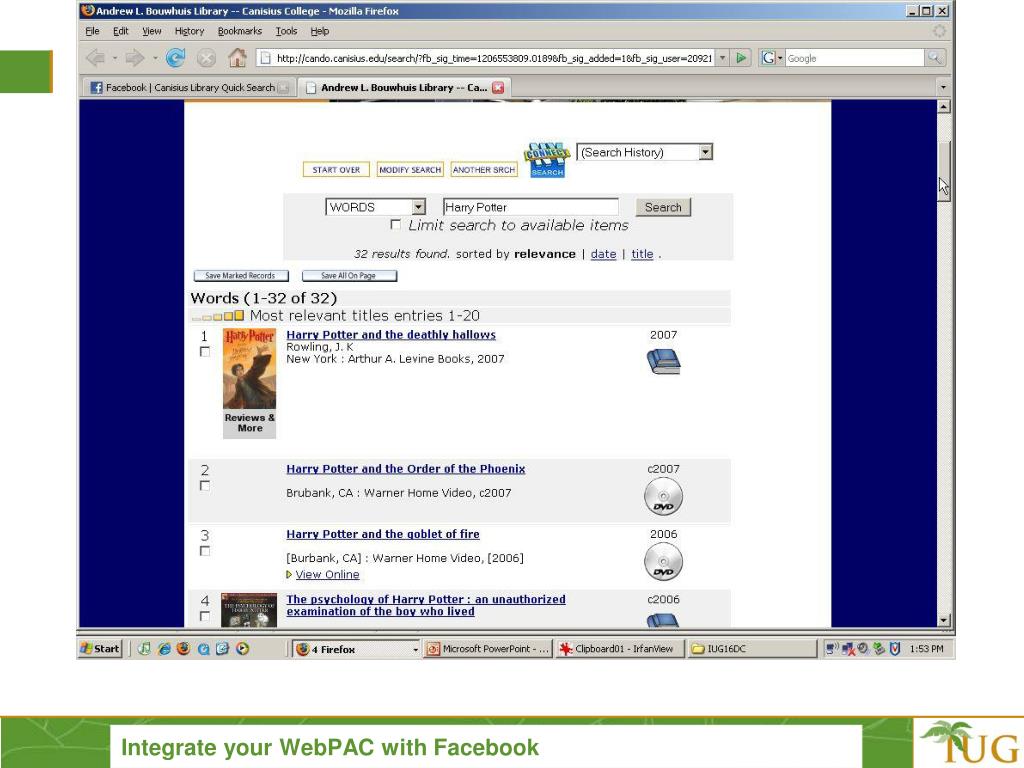Open the Help menu

pyautogui.click(x=319, y=31)
